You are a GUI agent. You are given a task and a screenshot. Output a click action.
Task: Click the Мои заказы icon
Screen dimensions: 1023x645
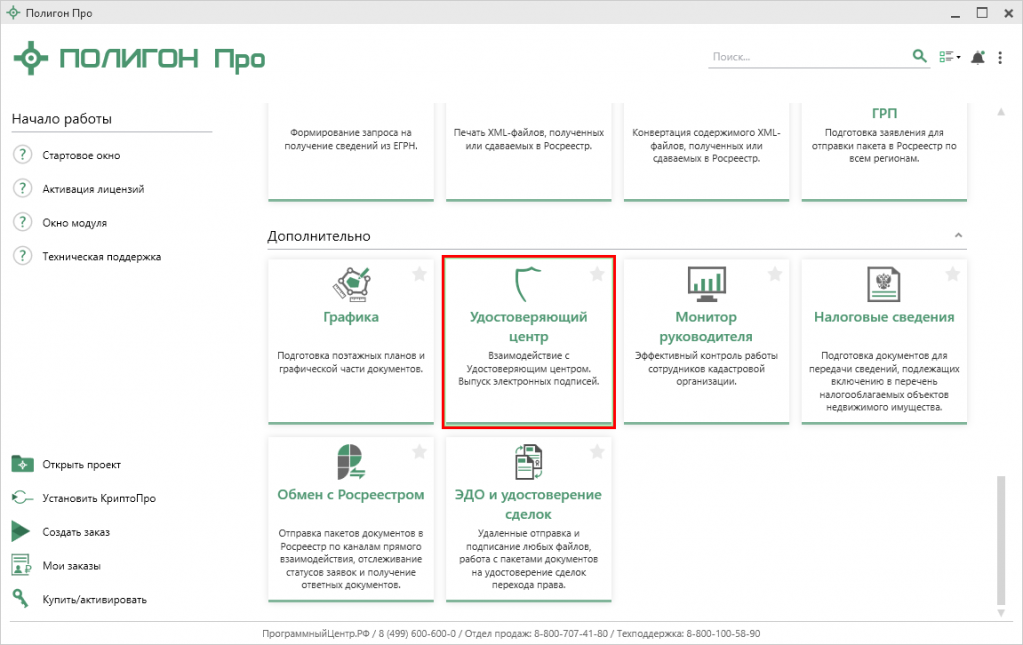coord(22,565)
